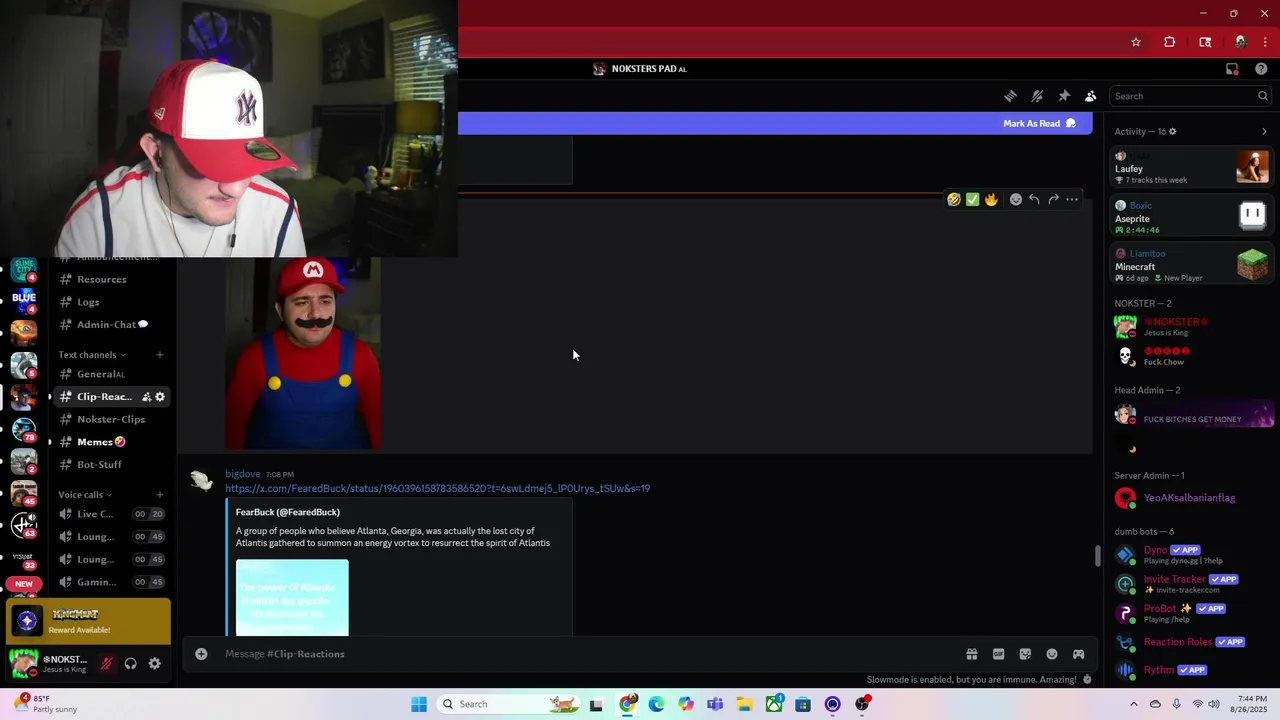Join the Gamin... voice channel
The image size is (1280, 720).
pos(110,582)
